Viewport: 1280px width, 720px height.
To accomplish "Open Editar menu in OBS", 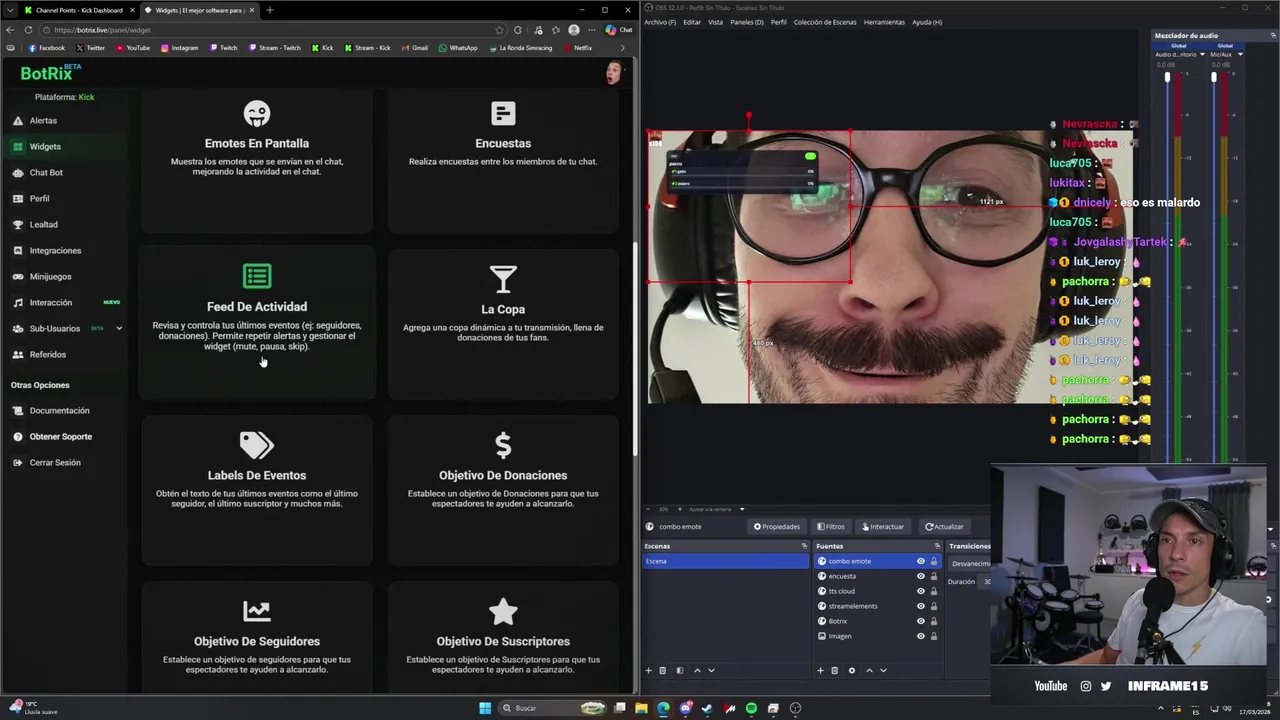I will click(692, 22).
